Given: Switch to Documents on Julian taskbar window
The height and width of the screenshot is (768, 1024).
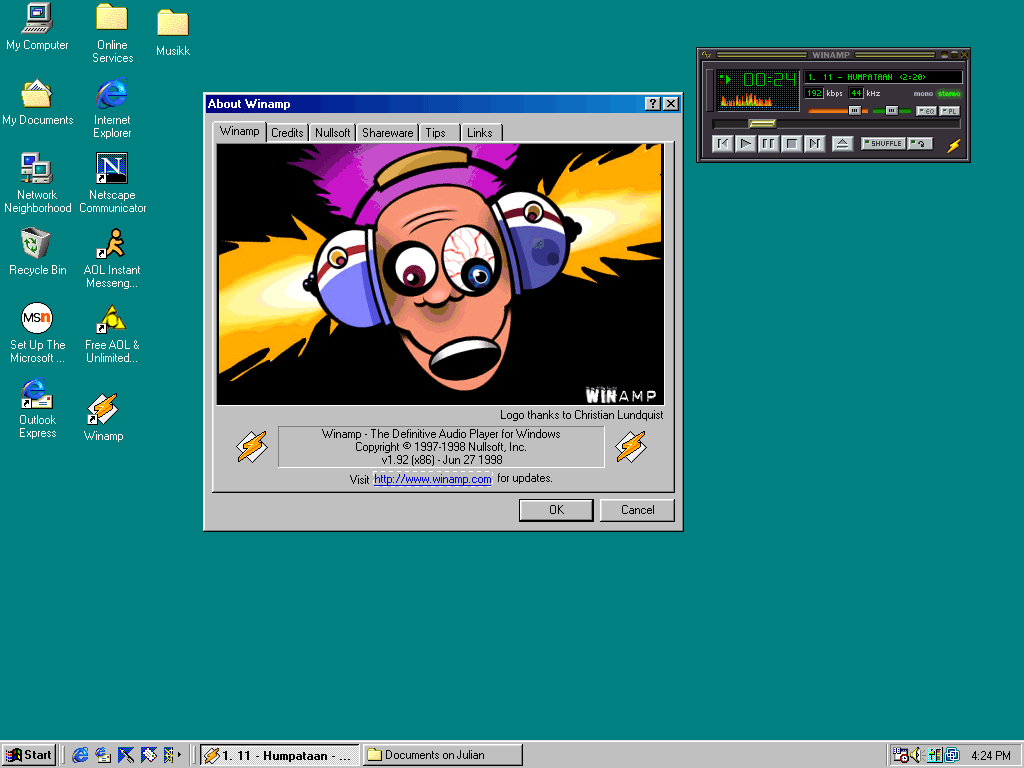Looking at the screenshot, I should pyautogui.click(x=443, y=756).
